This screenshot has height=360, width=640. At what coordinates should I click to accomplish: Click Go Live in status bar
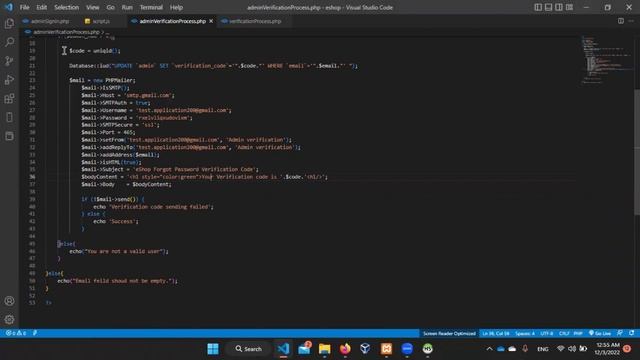point(600,333)
